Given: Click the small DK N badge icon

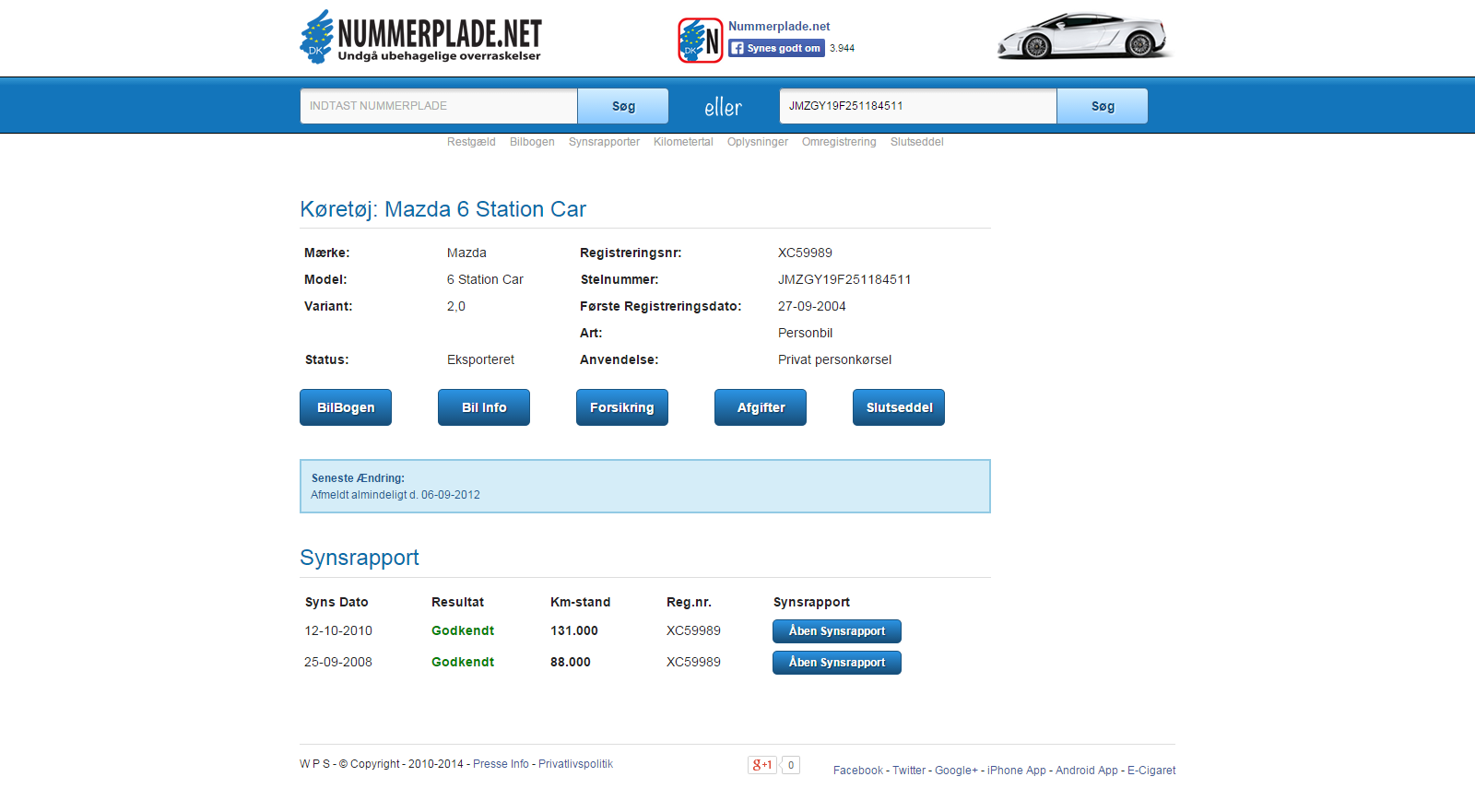Looking at the screenshot, I should (700, 41).
